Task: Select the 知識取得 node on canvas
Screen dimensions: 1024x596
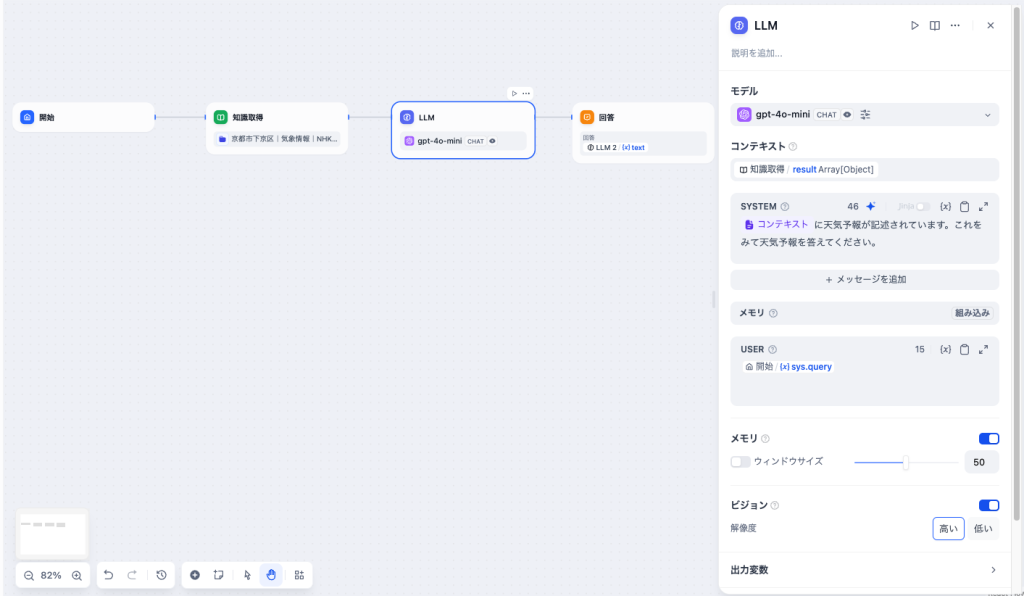Action: (x=277, y=117)
